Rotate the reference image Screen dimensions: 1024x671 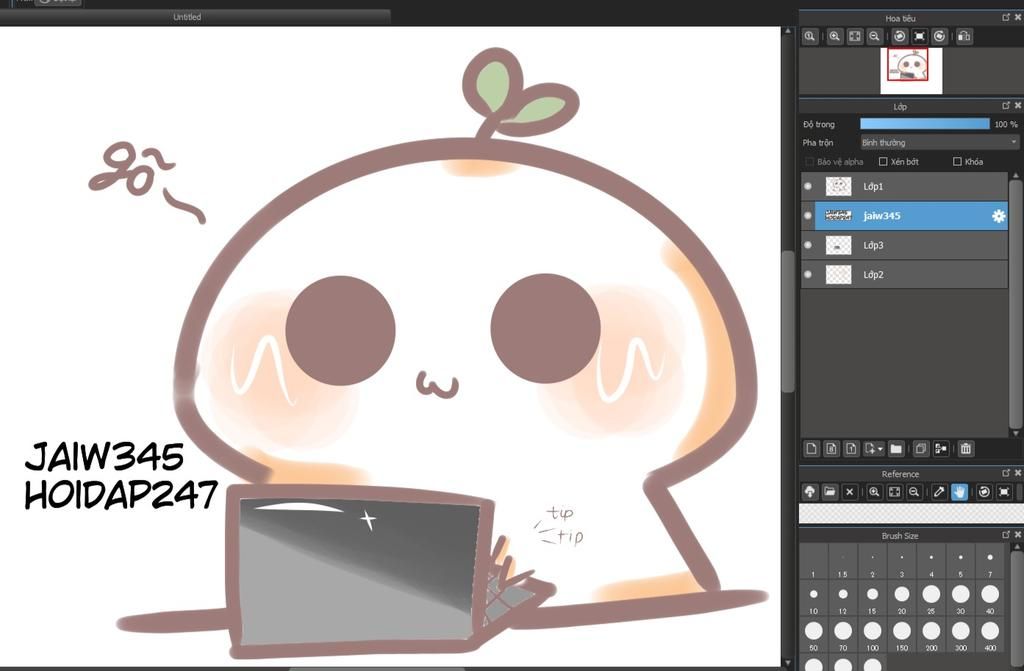pyautogui.click(x=984, y=492)
